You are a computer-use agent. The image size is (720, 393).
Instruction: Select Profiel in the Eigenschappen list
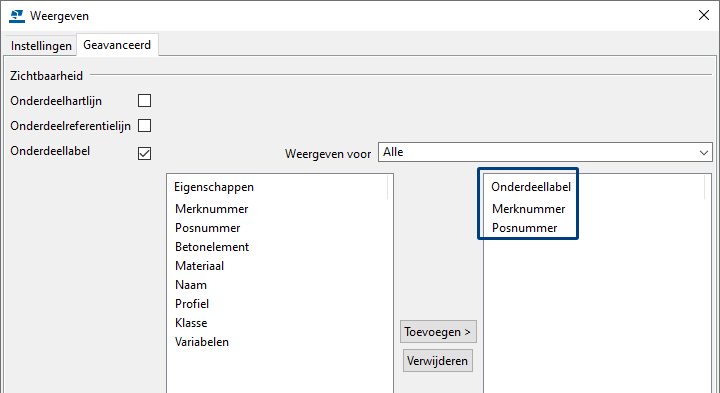click(192, 304)
